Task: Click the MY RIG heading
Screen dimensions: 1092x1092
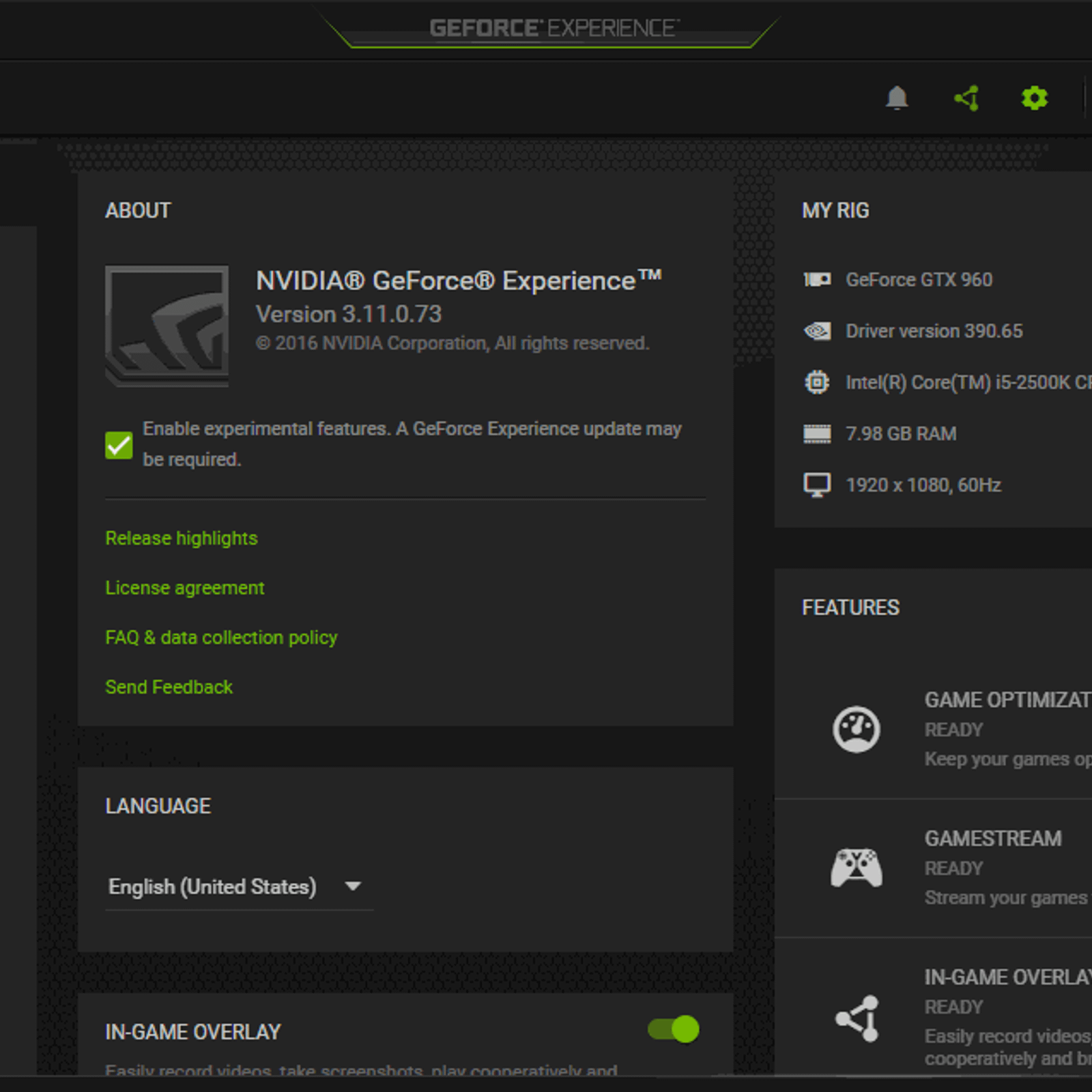Action: (835, 210)
